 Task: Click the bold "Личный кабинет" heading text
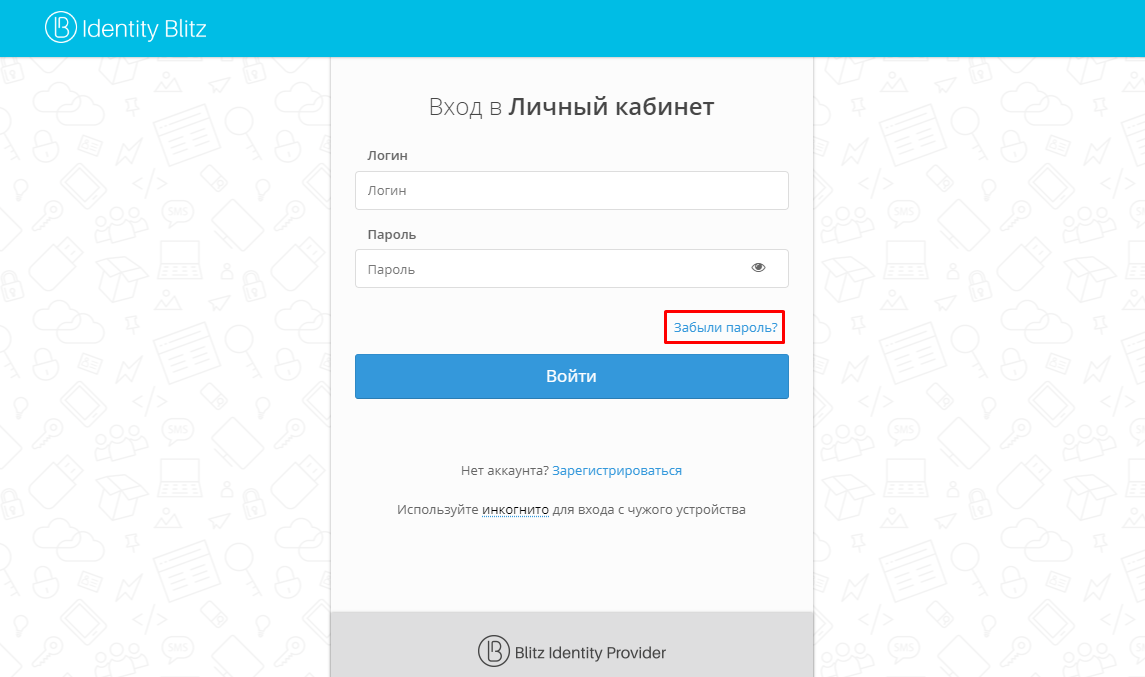611,107
